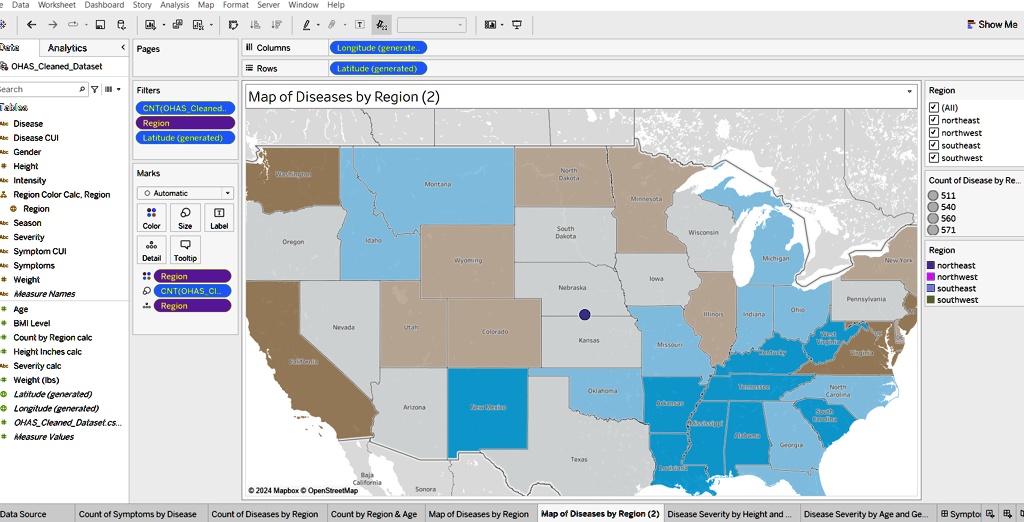1024x522 pixels.
Task: Open the Fit size dropdown in toolbar
Action: pos(432,25)
